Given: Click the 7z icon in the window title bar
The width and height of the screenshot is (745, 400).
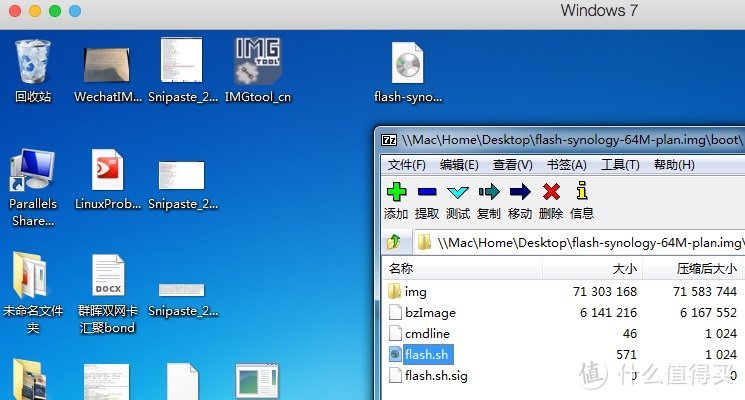Looking at the screenshot, I should coord(389,140).
